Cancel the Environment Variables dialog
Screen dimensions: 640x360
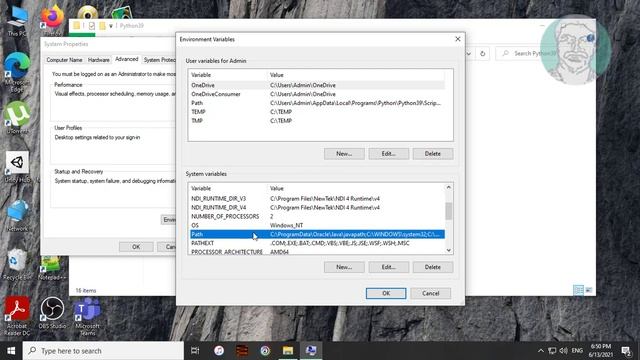(x=431, y=293)
